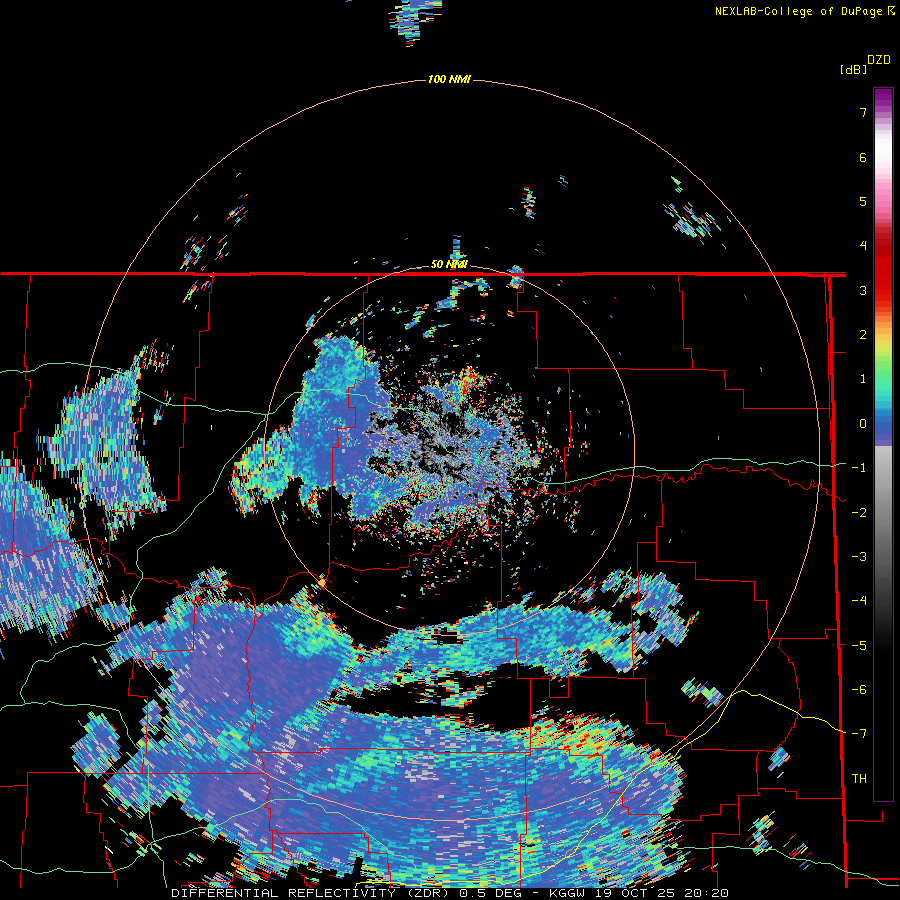Viewport: 900px width, 900px height.
Task: Click the ZDR color scale bar
Action: coord(883,444)
